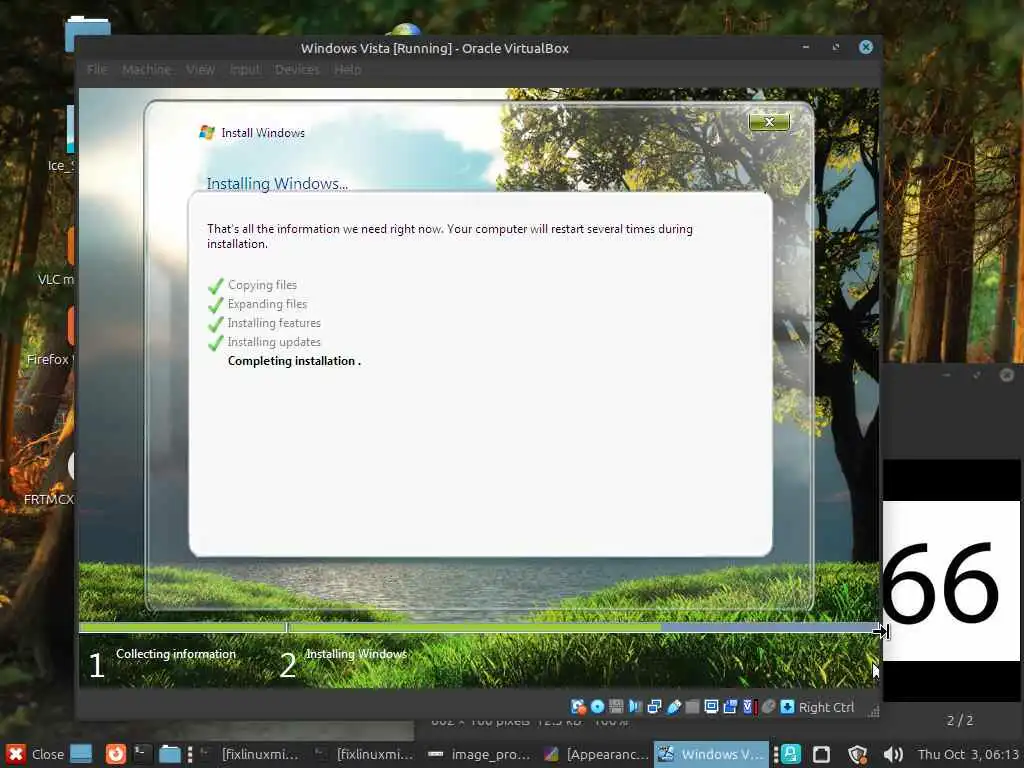The width and height of the screenshot is (1024, 768).
Task: Switch to the Windows V... taskbar window
Action: point(711,754)
